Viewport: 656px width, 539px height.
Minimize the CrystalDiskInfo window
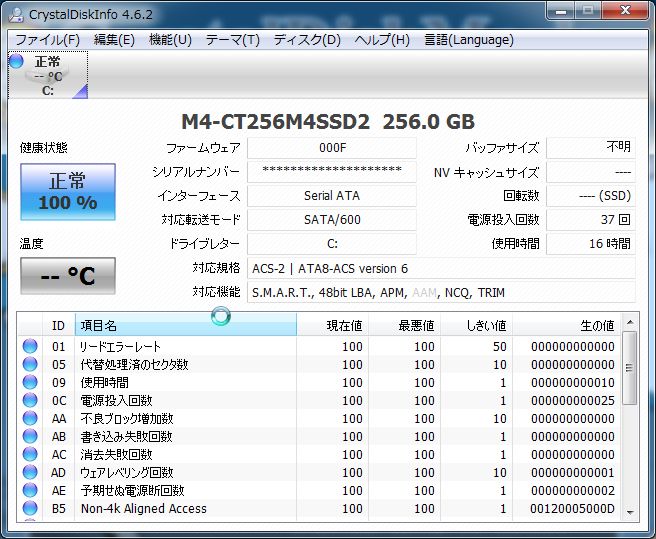(561, 11)
